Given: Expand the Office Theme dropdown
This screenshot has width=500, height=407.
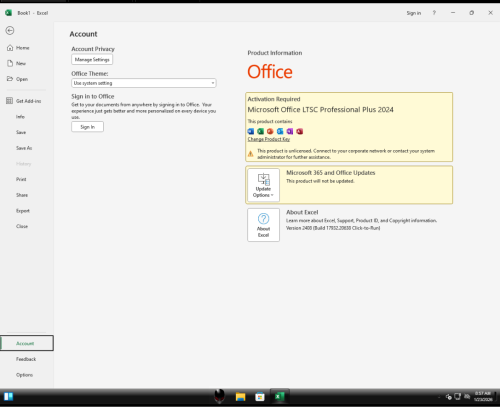Looking at the screenshot, I should (144, 83).
